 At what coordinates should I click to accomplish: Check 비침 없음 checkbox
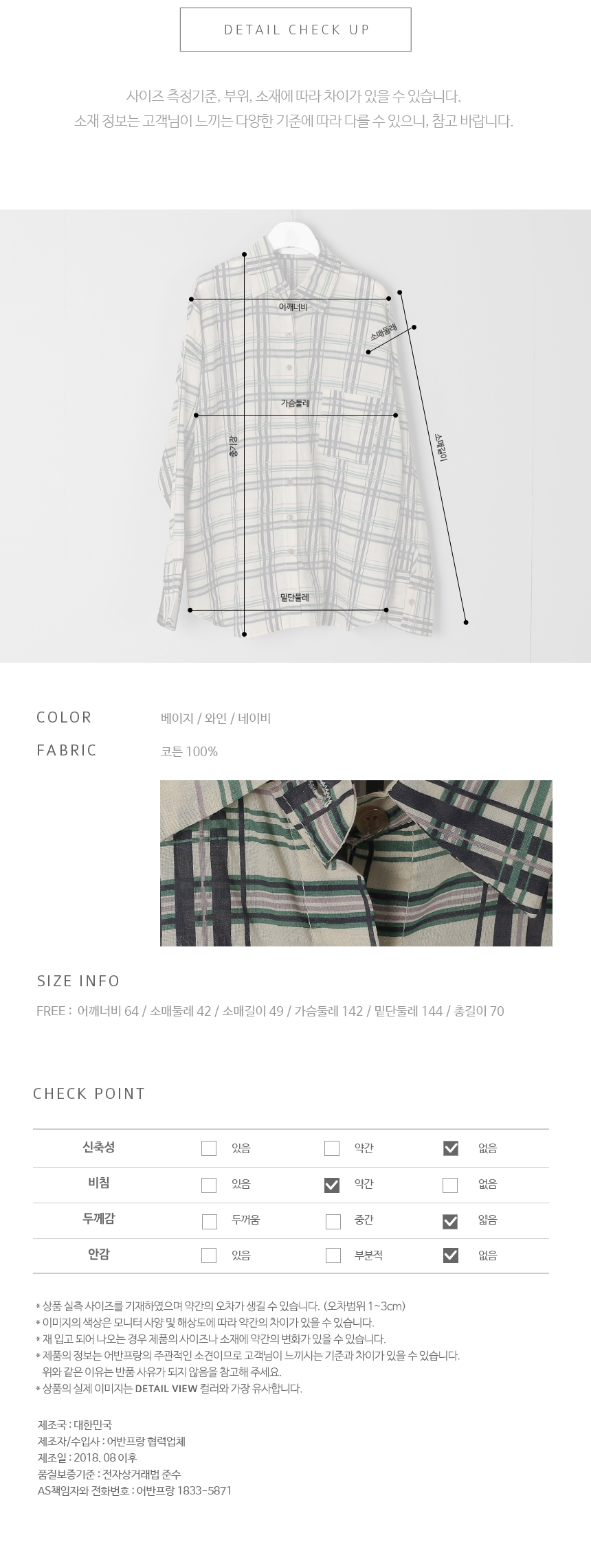pos(450,1185)
